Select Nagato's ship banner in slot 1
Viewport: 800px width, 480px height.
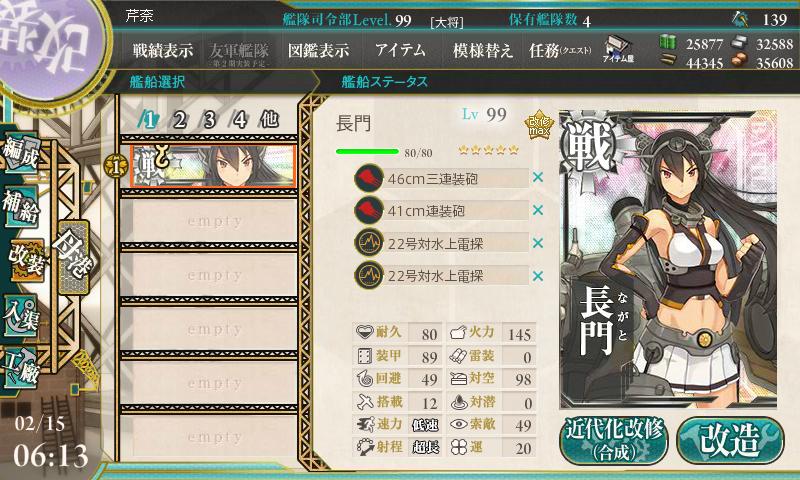(x=213, y=166)
